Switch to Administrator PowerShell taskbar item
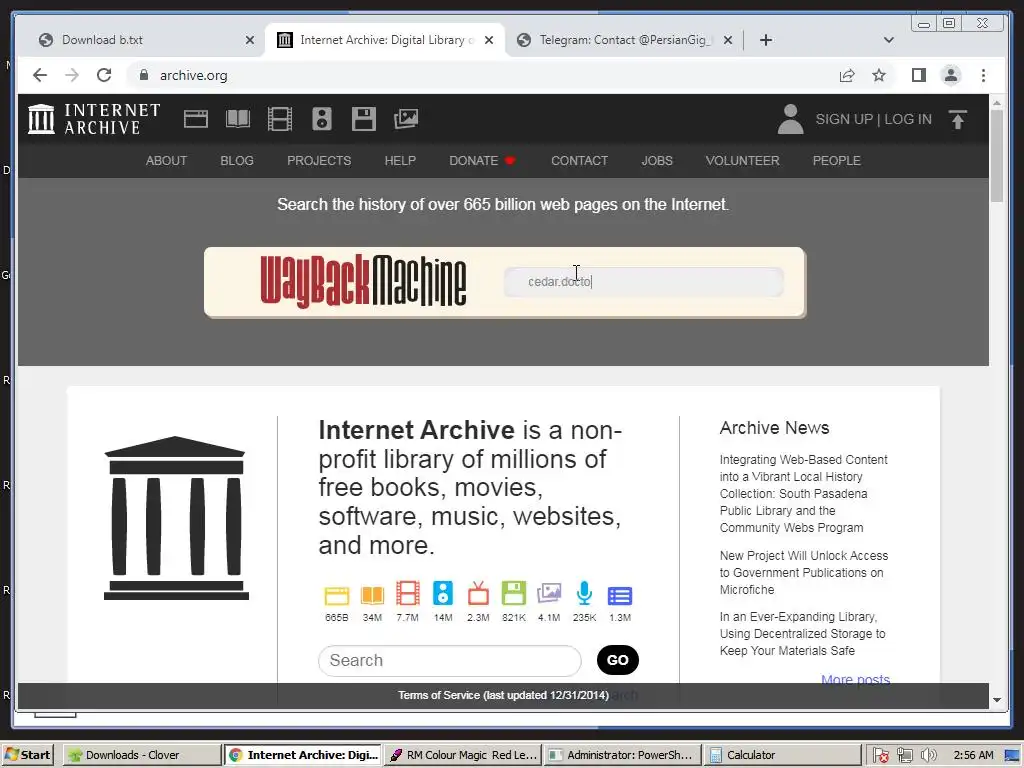This screenshot has width=1024, height=768. tap(622, 755)
